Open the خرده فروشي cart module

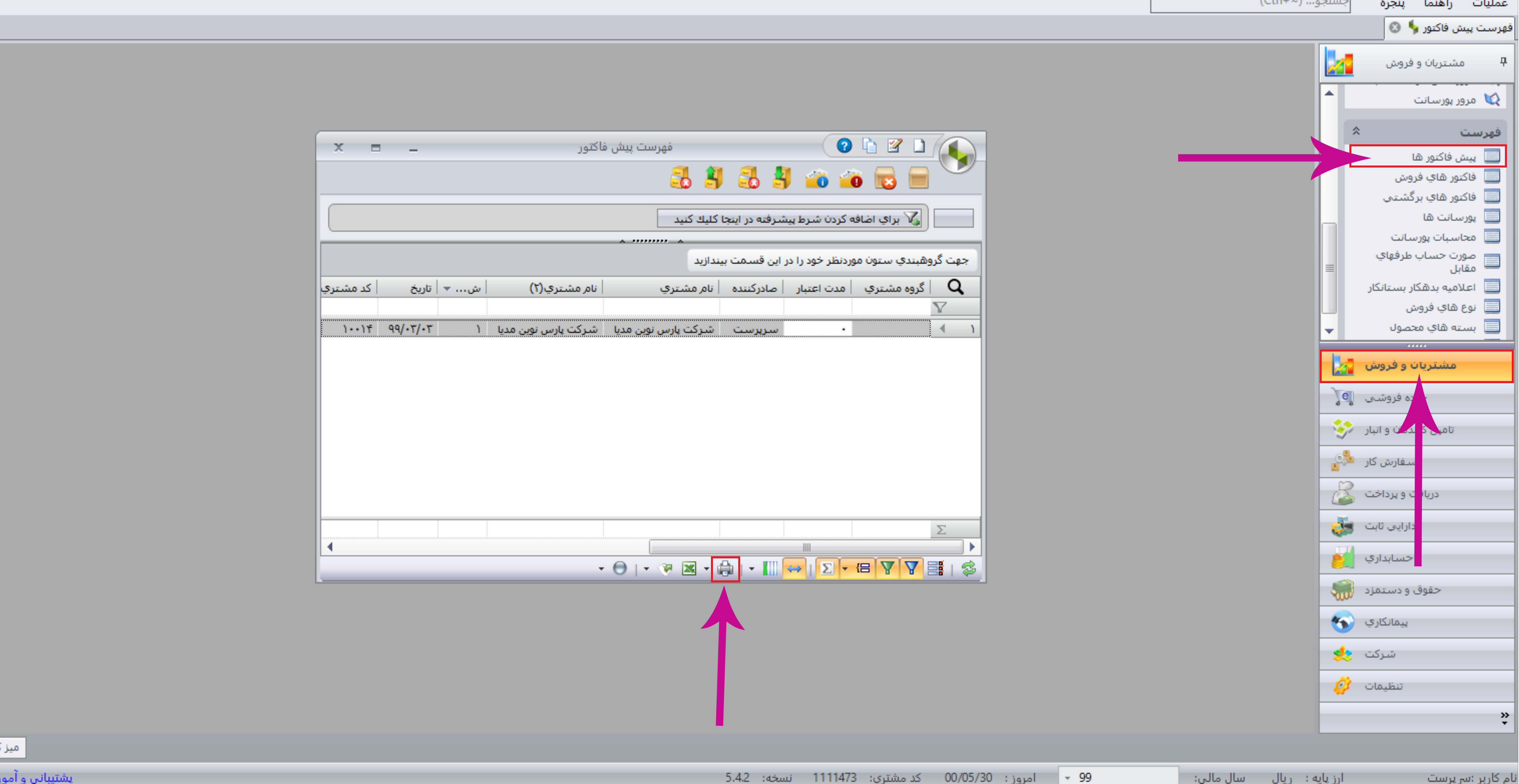(x=1416, y=397)
